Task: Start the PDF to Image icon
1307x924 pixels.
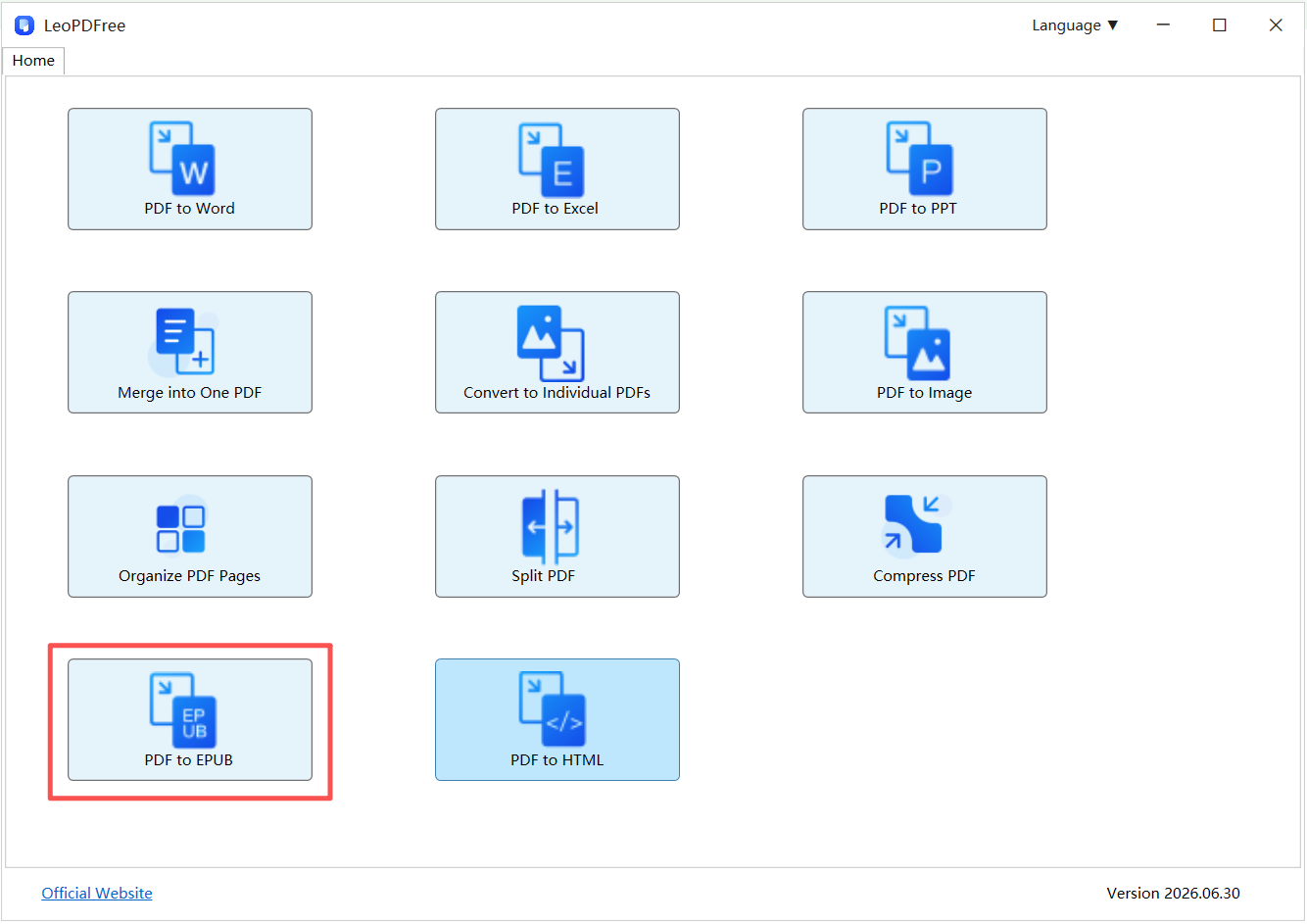Action: point(918,343)
